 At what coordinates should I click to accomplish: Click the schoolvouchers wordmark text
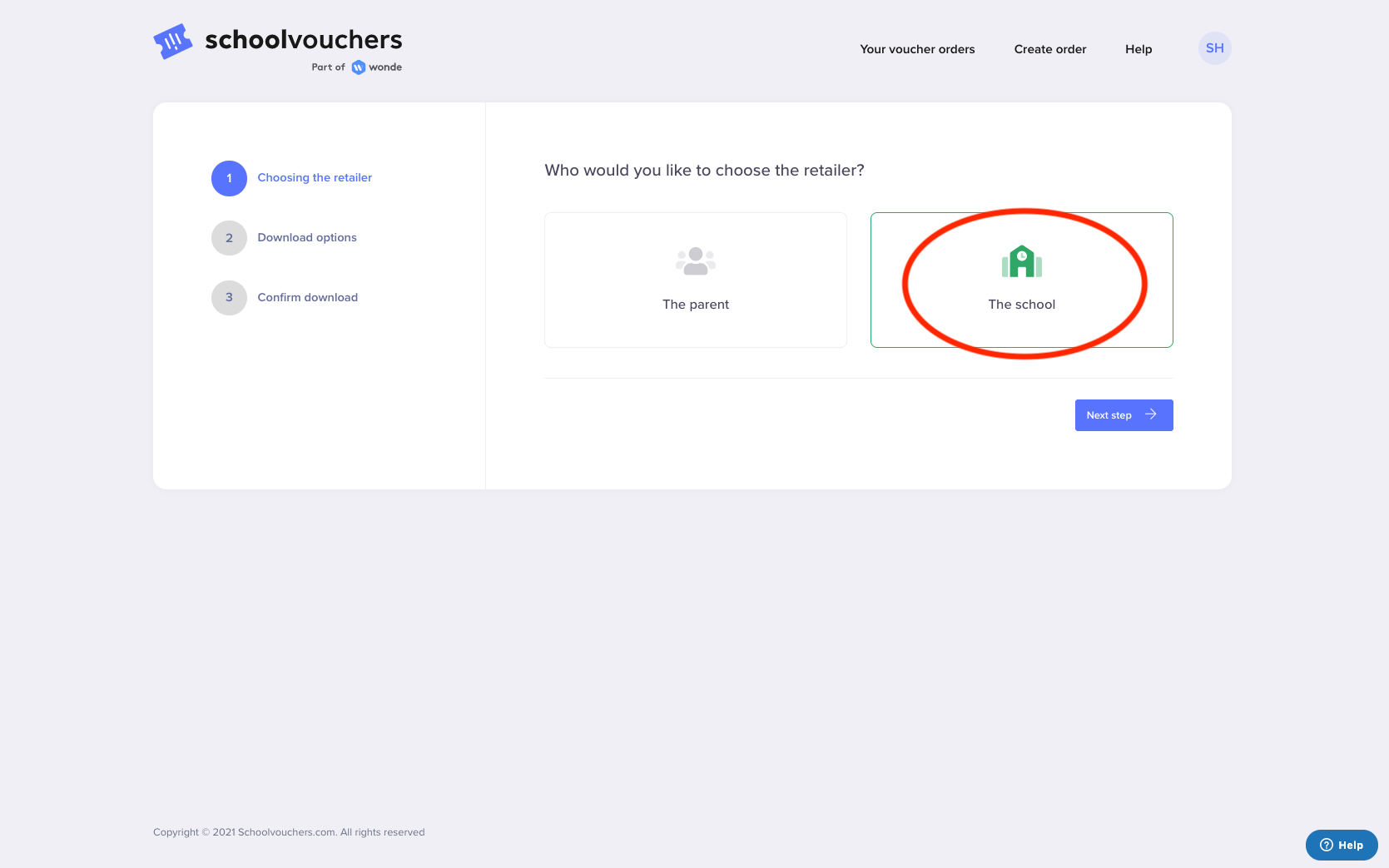304,39
